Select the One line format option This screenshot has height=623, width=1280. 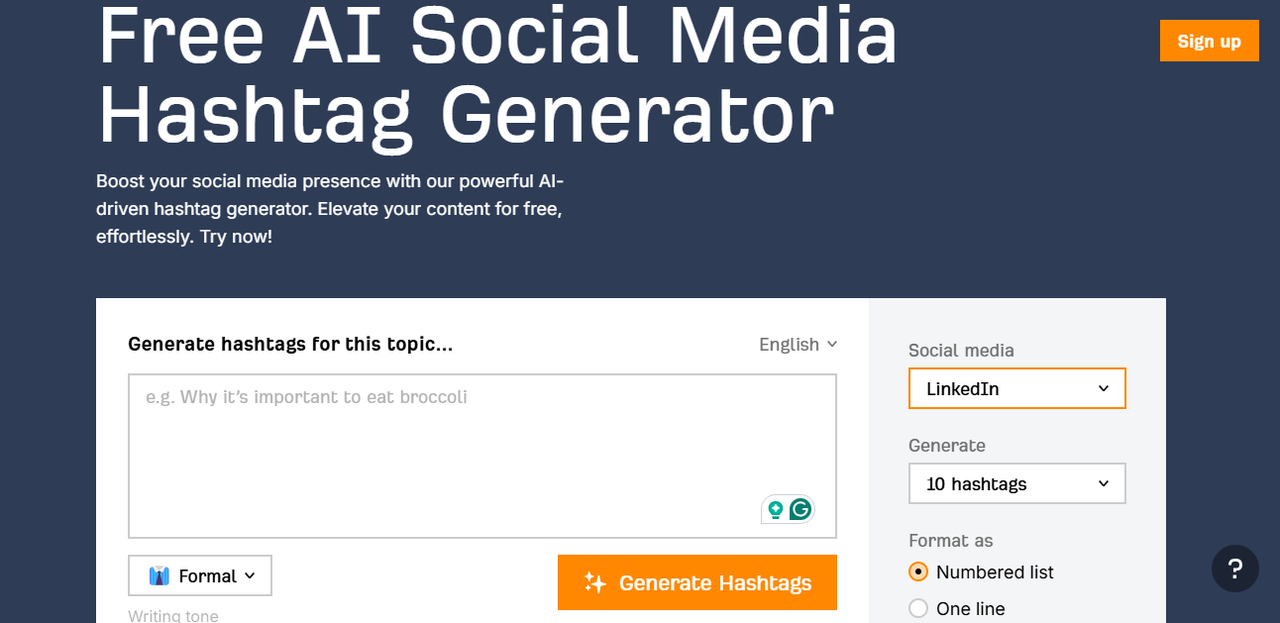[x=918, y=608]
